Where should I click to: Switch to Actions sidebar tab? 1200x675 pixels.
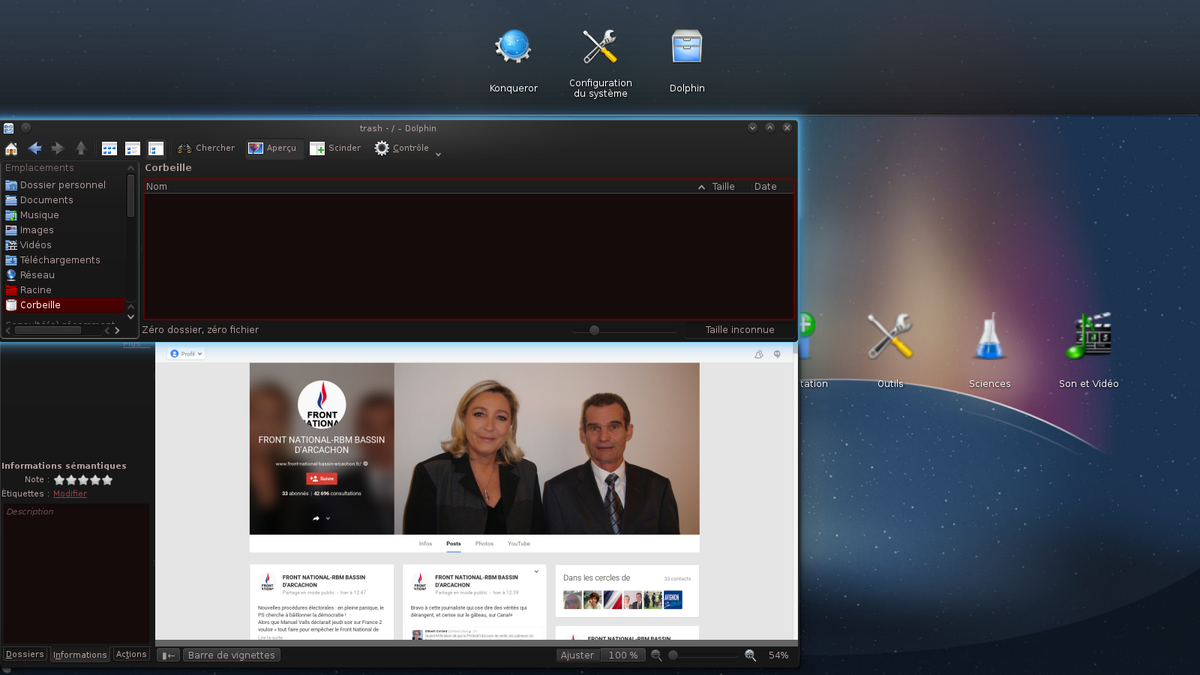131,654
